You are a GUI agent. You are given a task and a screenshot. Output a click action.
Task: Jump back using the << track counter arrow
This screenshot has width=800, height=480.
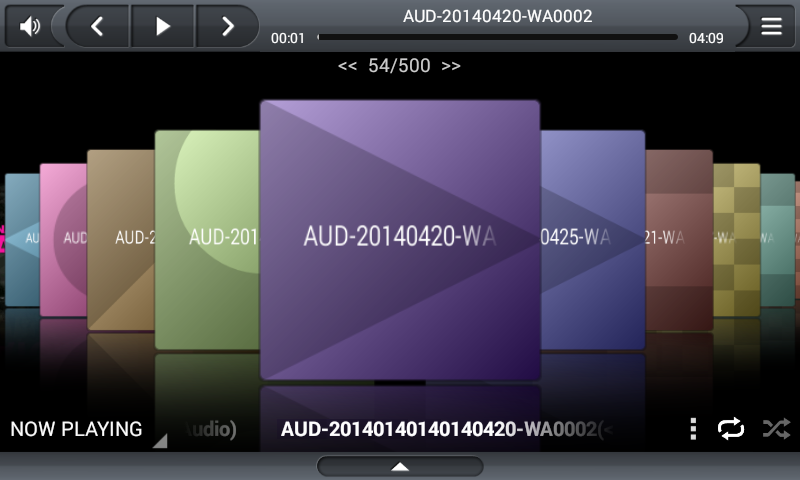[347, 66]
